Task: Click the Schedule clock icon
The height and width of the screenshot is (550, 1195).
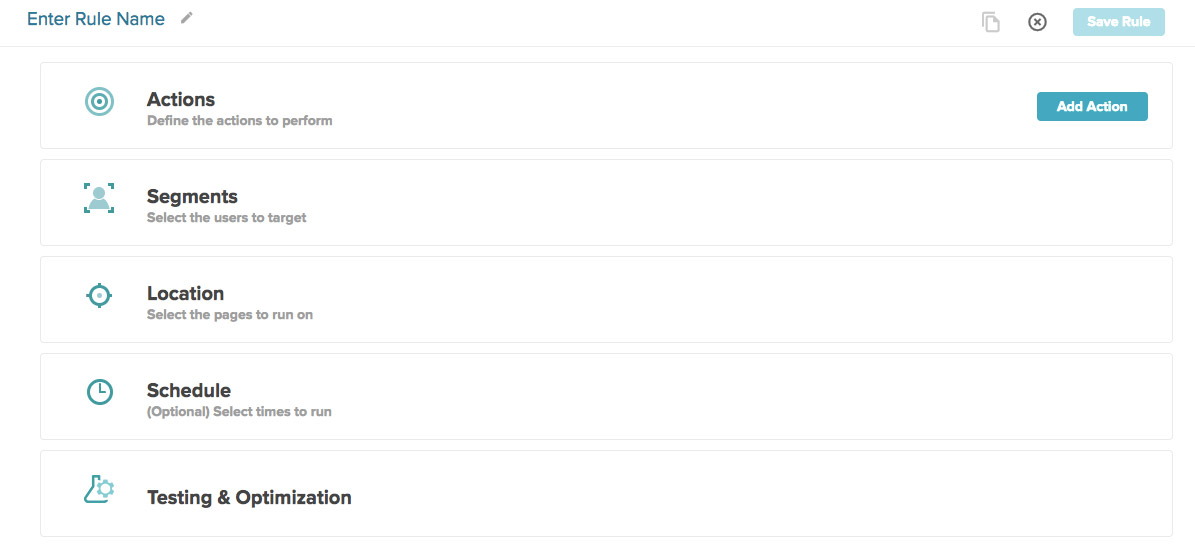Action: click(x=99, y=392)
